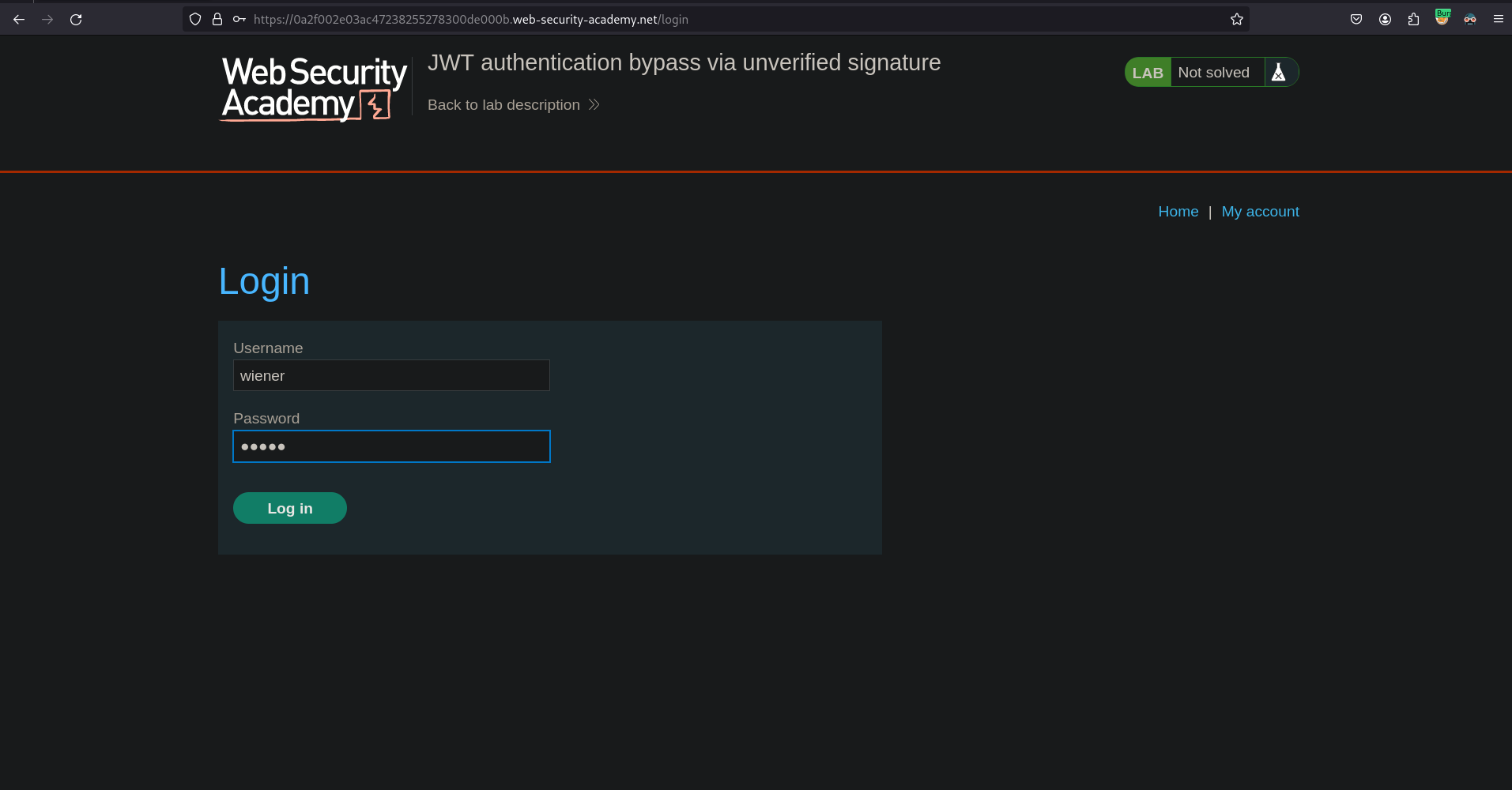Open the Firefox hamburger menu
The image size is (1512, 790).
(x=1497, y=19)
